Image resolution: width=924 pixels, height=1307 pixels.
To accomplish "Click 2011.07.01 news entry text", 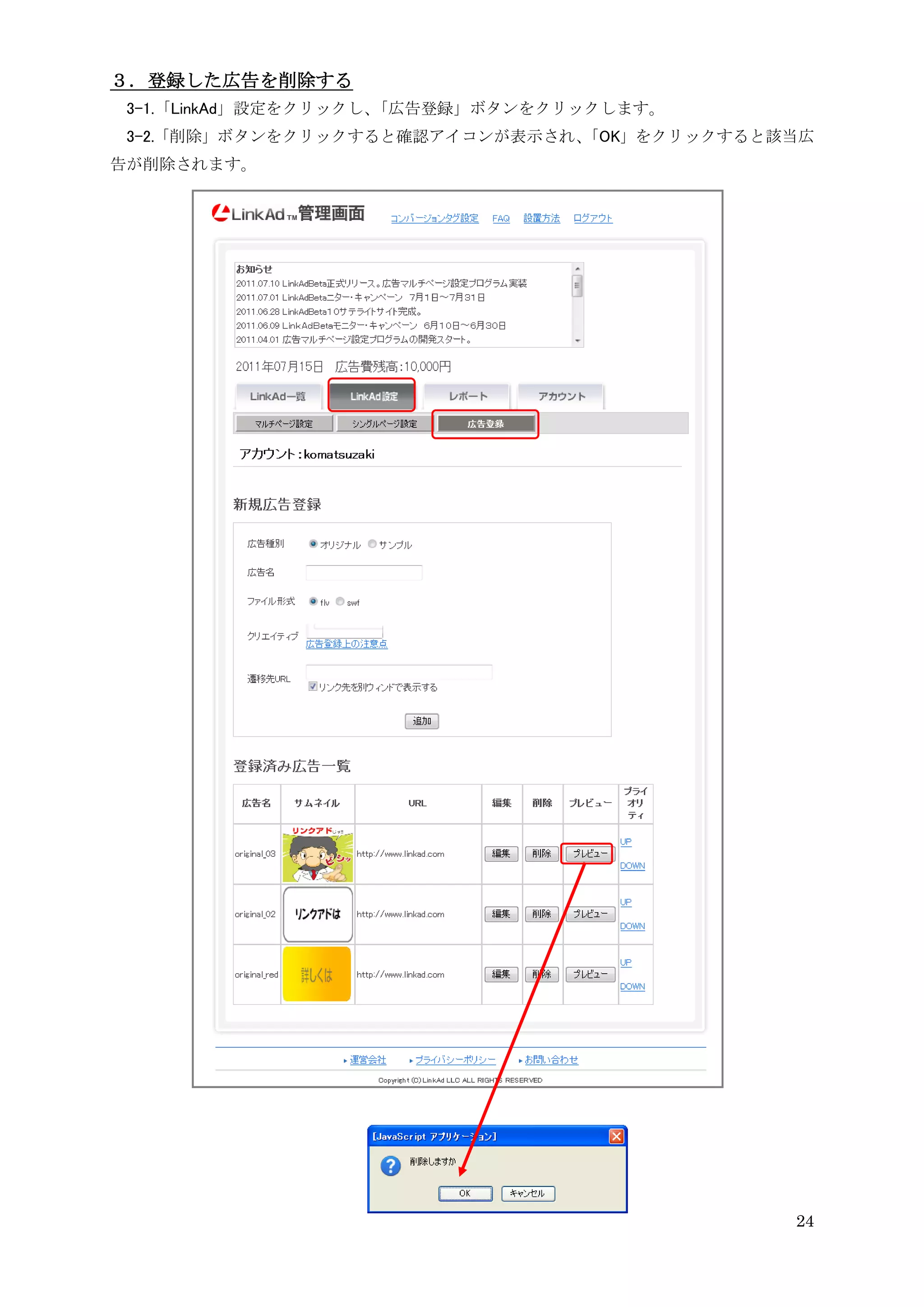I will point(360,297).
